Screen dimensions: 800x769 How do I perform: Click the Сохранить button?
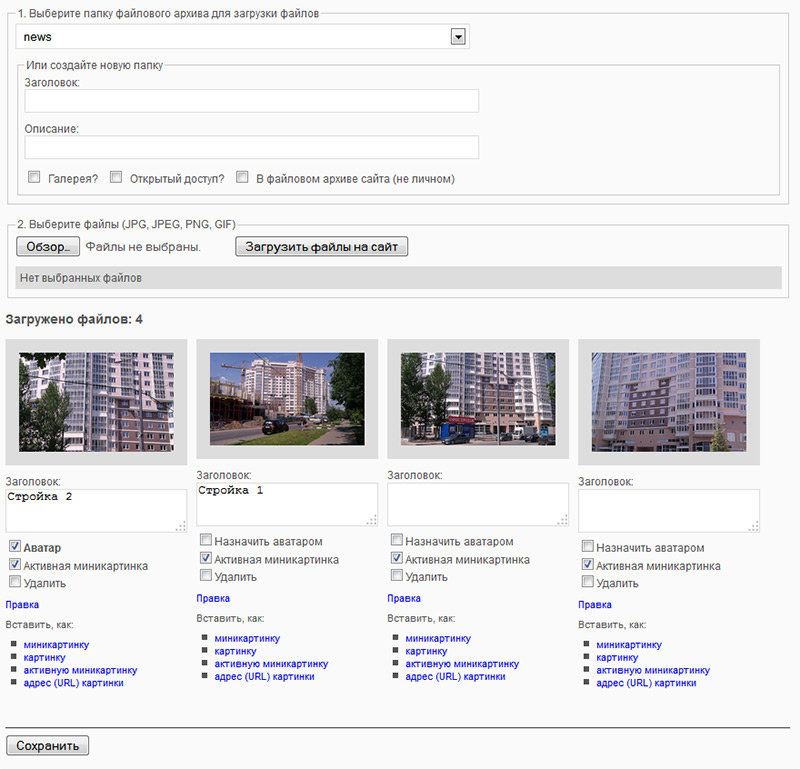[x=48, y=745]
